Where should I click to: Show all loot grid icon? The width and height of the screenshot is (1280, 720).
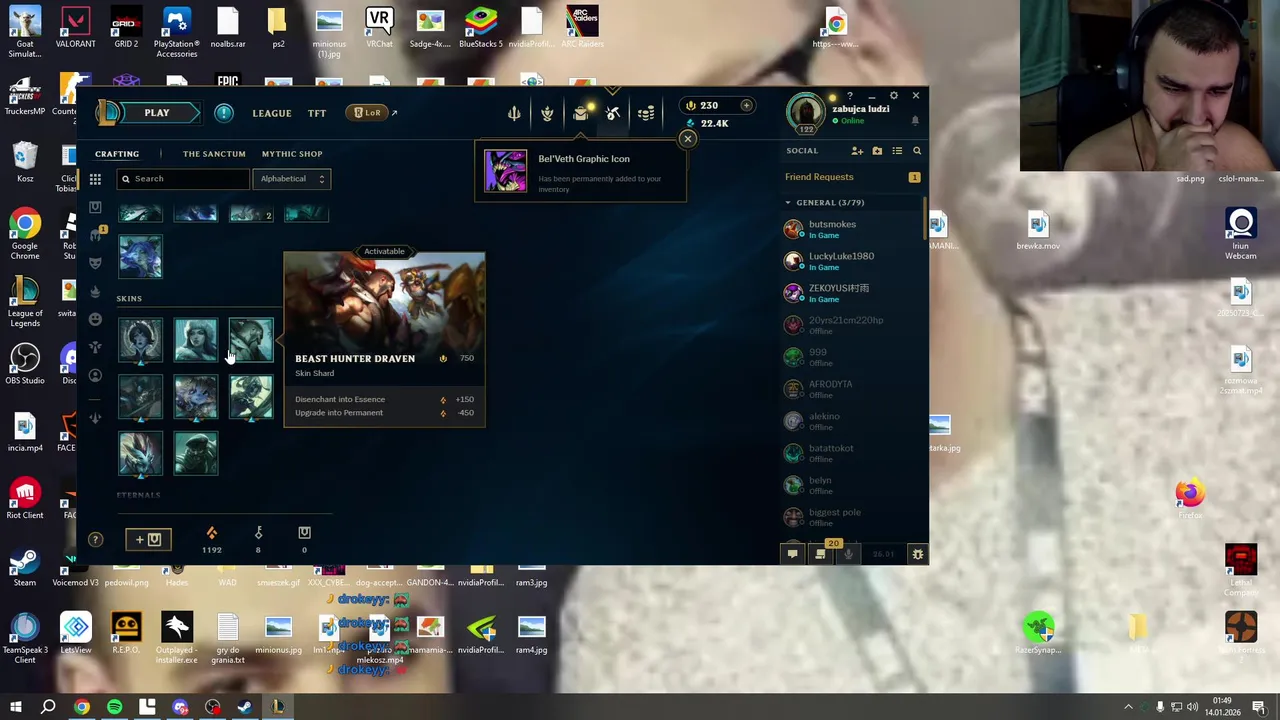pos(95,179)
